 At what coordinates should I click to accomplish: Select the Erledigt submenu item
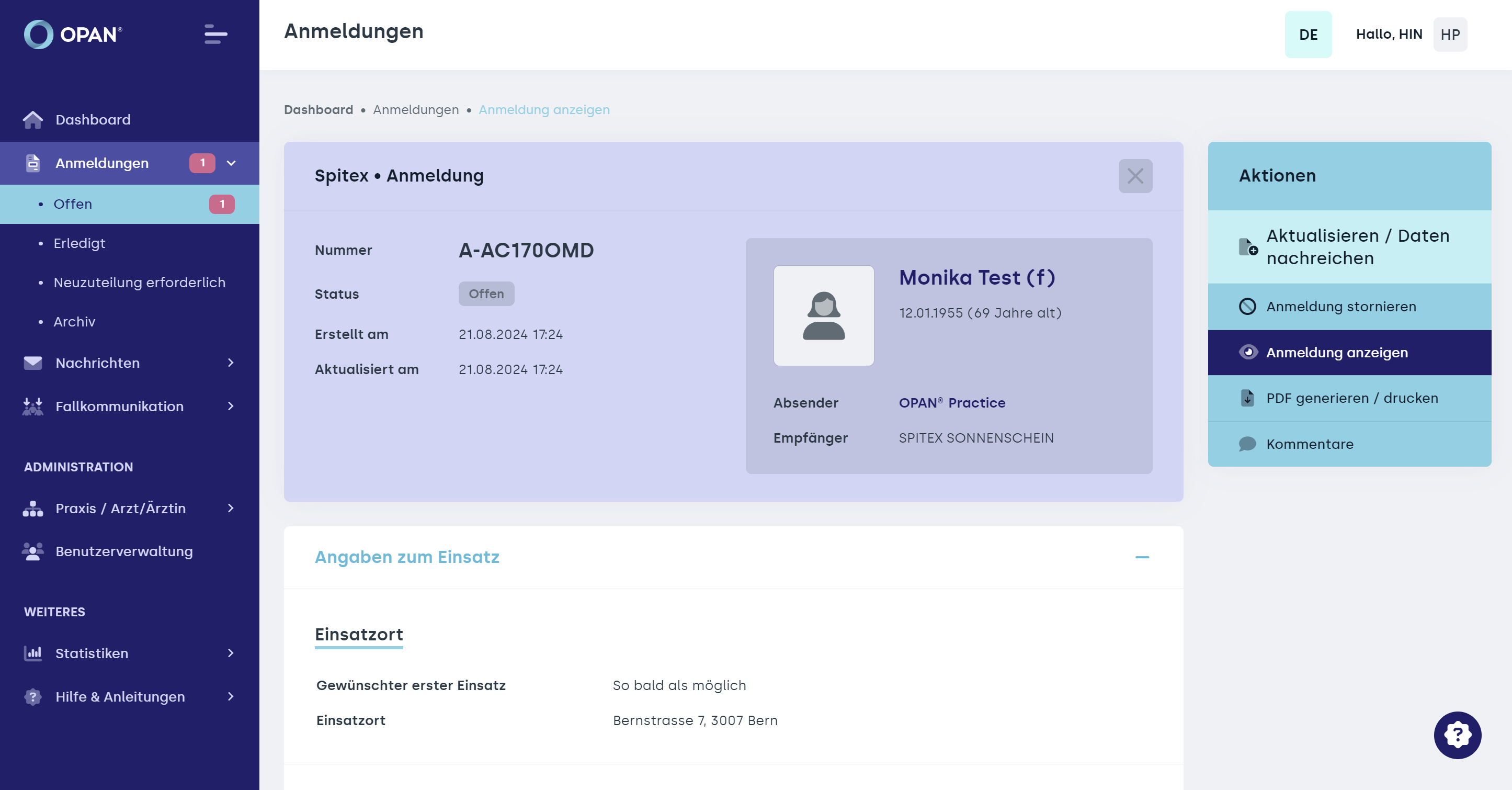[129, 243]
